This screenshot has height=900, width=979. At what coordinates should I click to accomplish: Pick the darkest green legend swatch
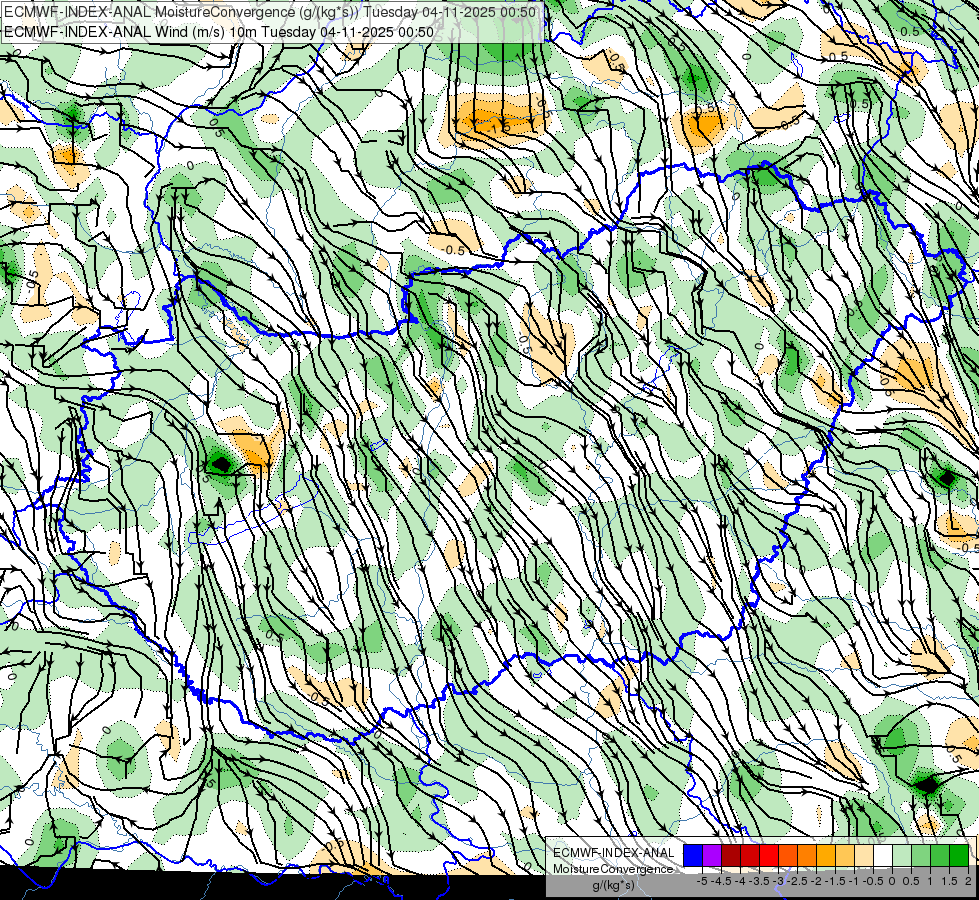click(958, 855)
